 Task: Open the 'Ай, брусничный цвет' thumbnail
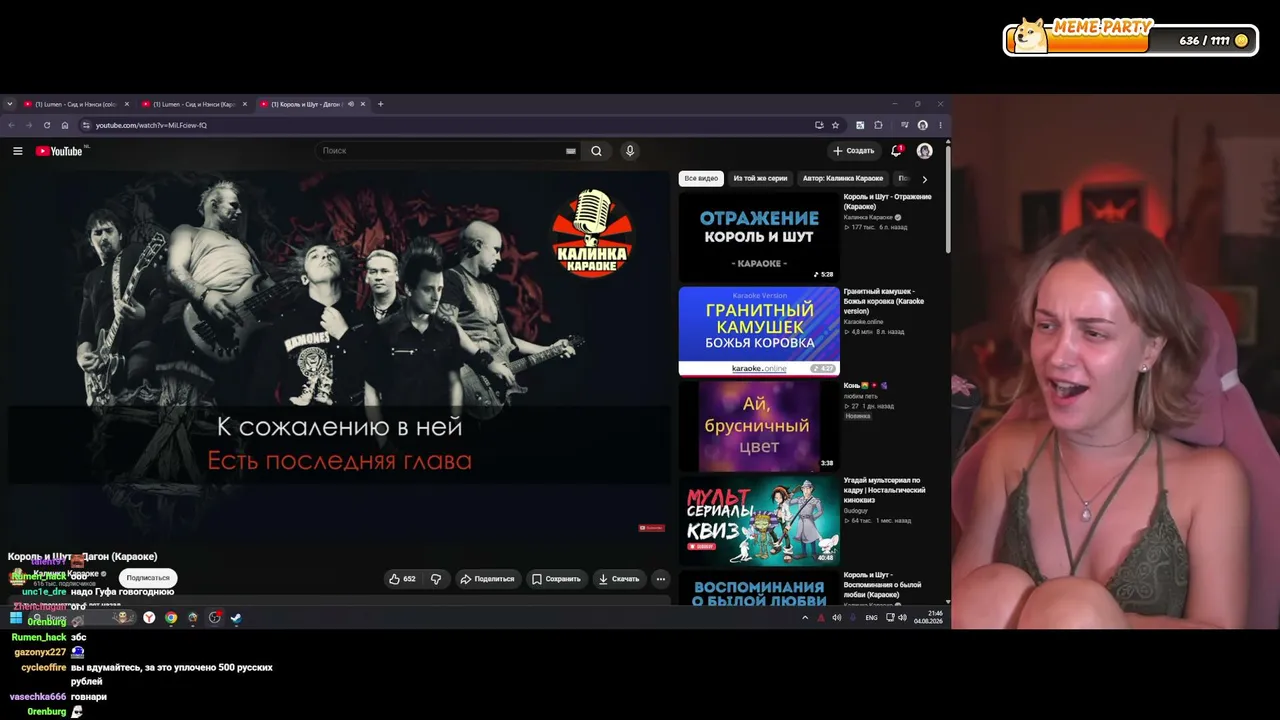(x=759, y=426)
